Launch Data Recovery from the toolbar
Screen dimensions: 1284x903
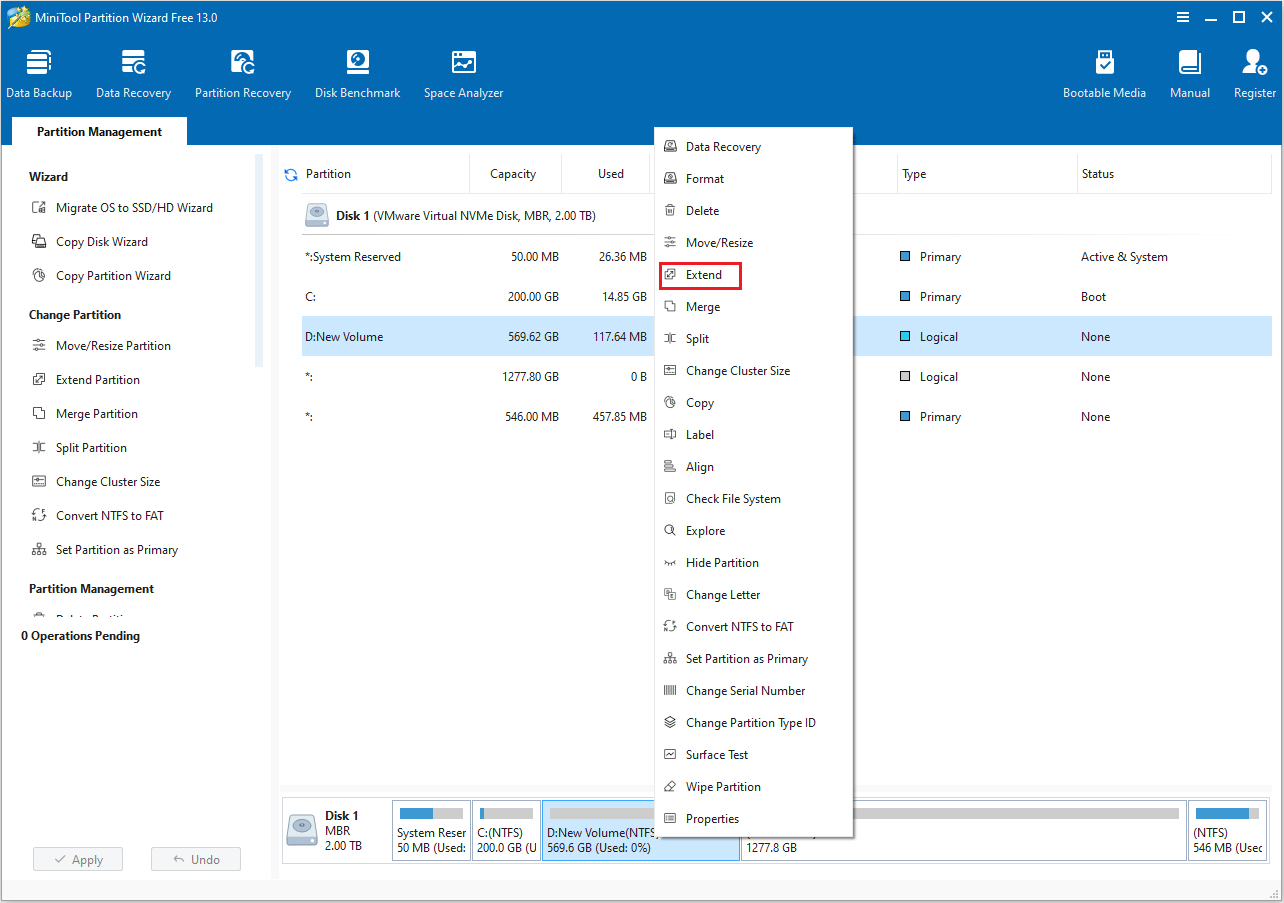(x=133, y=75)
